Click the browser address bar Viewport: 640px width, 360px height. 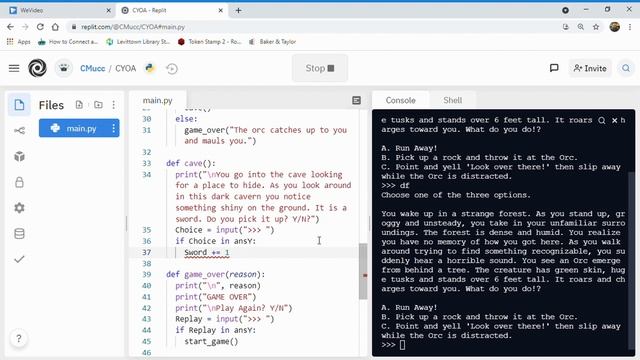click(x=314, y=27)
